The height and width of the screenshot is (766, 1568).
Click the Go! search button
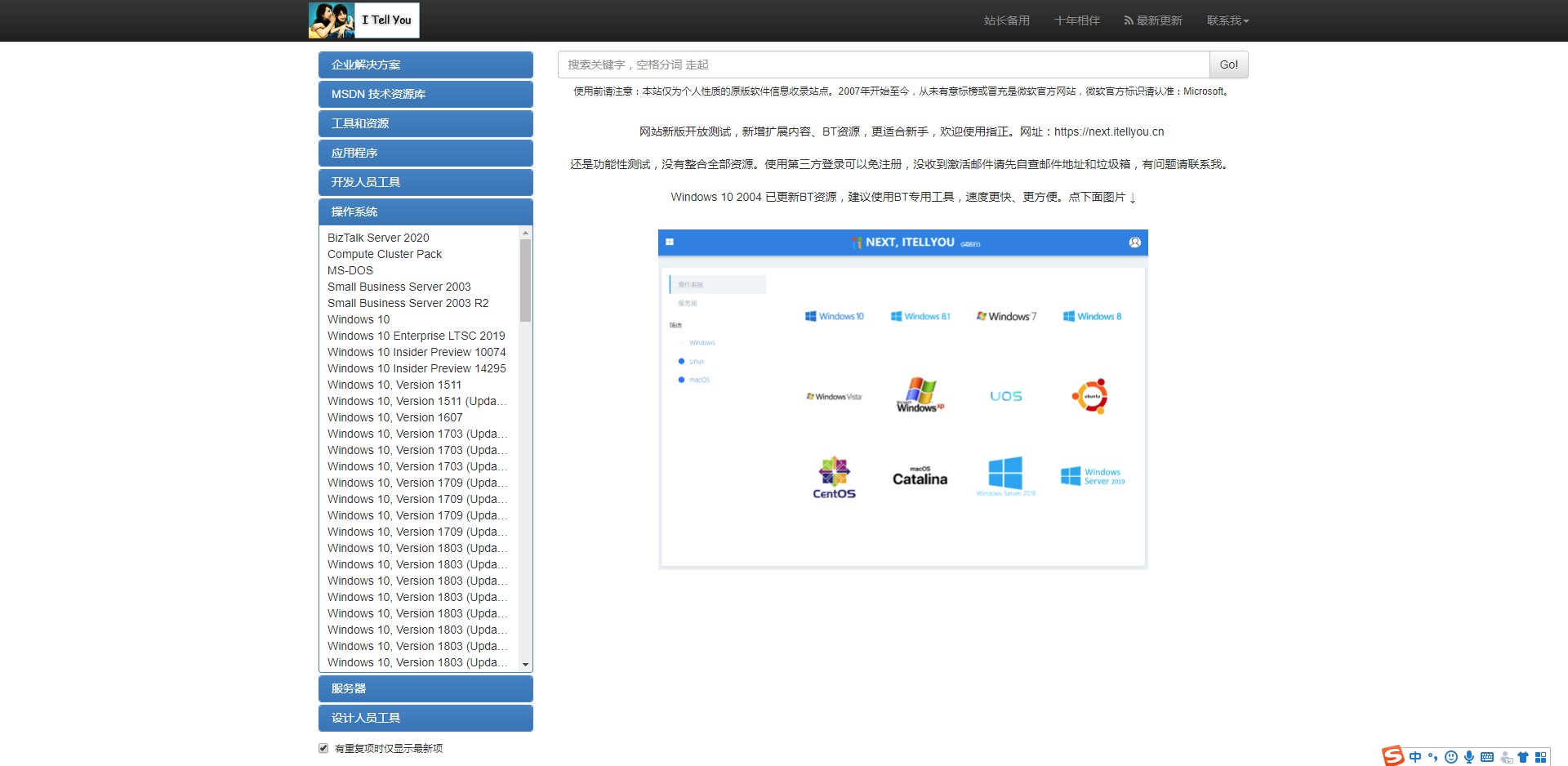1228,65
